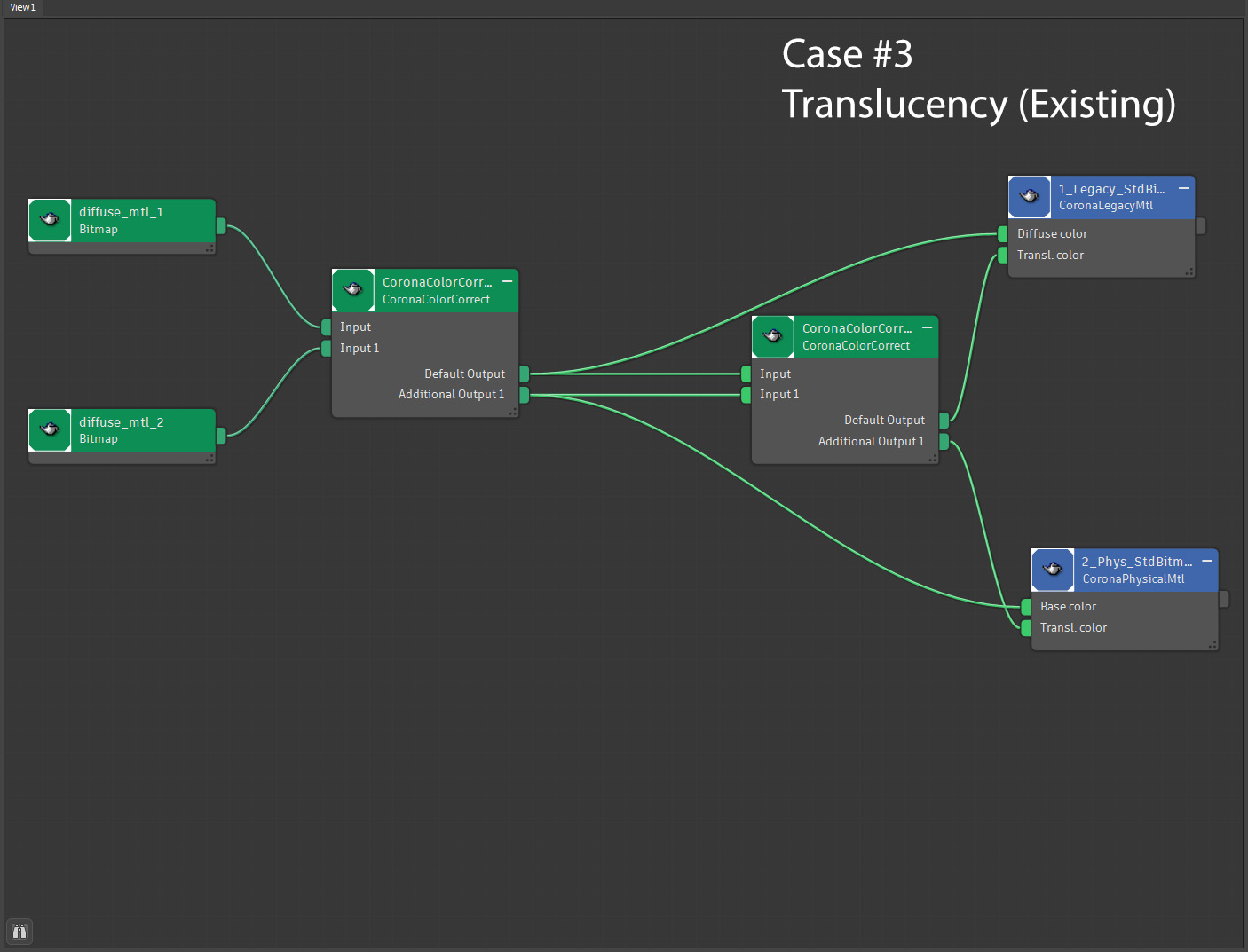Click teapot icon on the right CoronaColorCorrect node
The height and width of the screenshot is (952, 1248).
point(773,336)
